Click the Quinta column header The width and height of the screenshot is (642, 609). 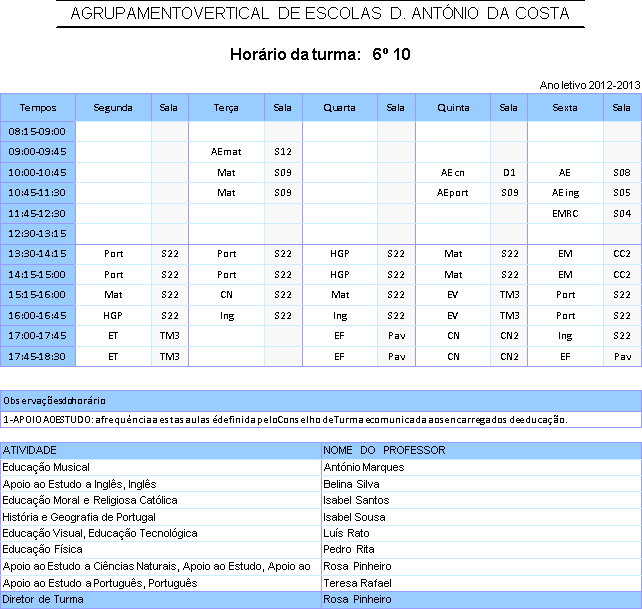[453, 108]
